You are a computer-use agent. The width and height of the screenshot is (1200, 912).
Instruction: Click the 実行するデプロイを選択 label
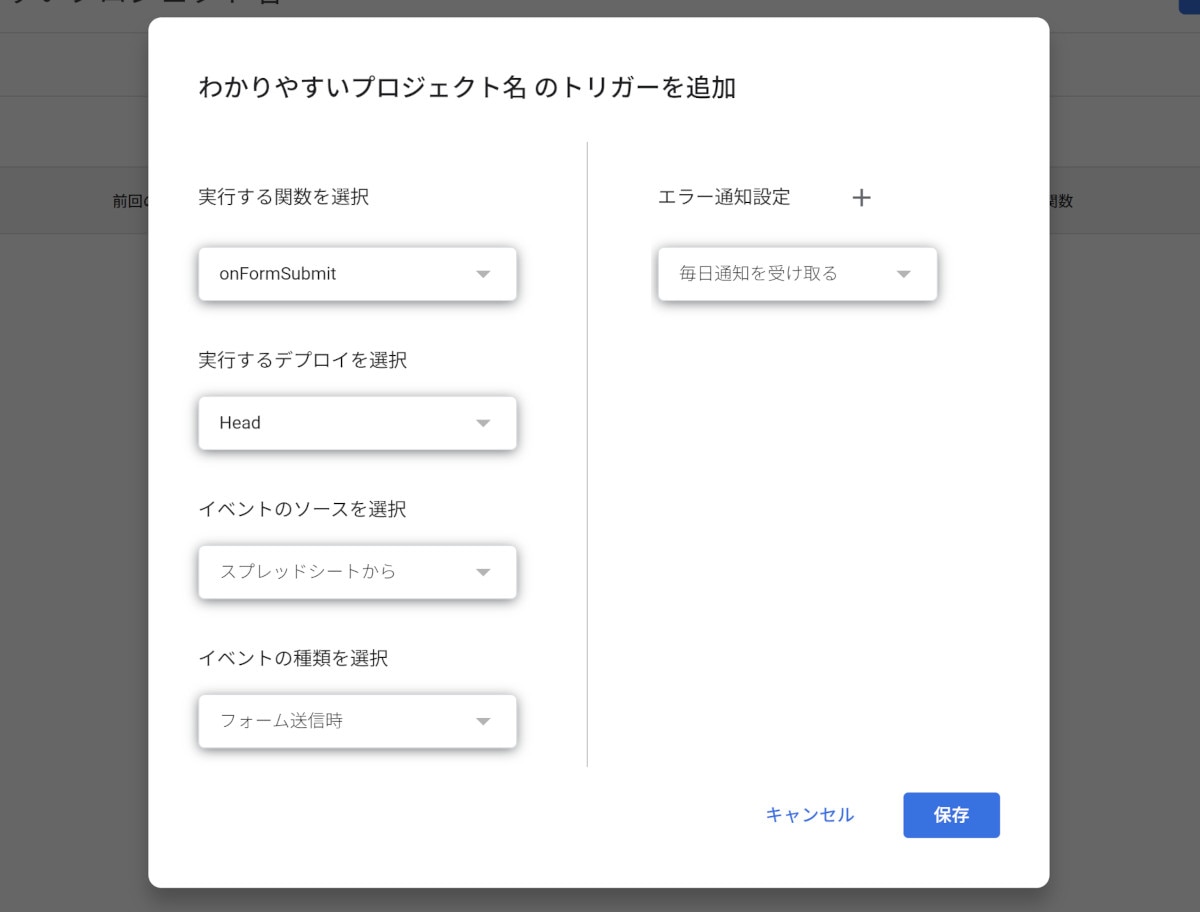point(302,360)
